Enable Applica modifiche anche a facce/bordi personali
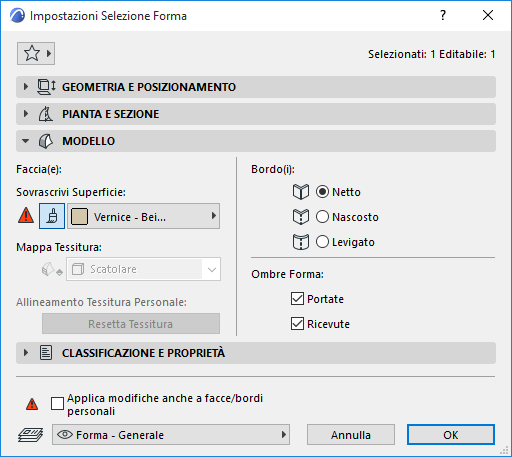This screenshot has height=457, width=512. click(57, 404)
